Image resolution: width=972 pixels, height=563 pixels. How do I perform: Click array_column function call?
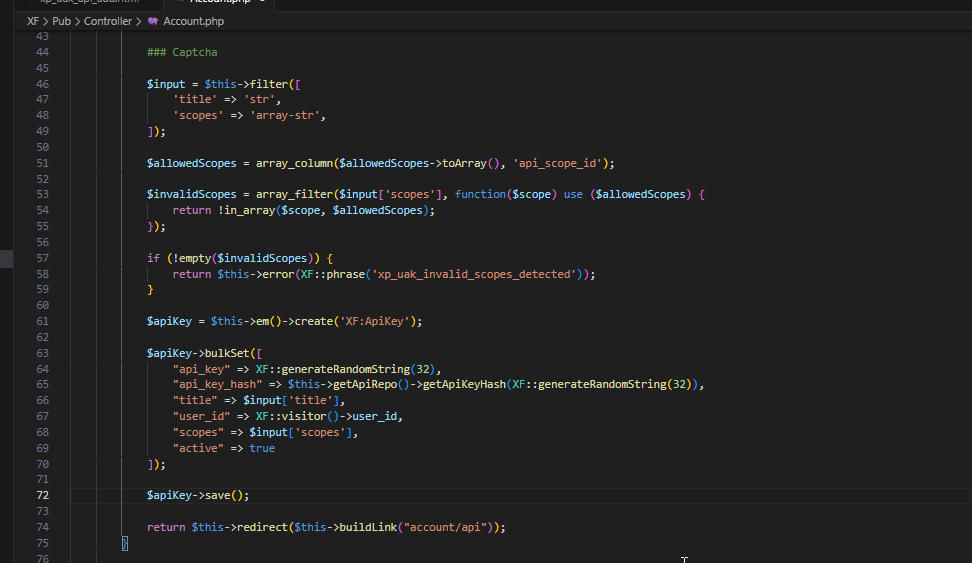[294, 164]
